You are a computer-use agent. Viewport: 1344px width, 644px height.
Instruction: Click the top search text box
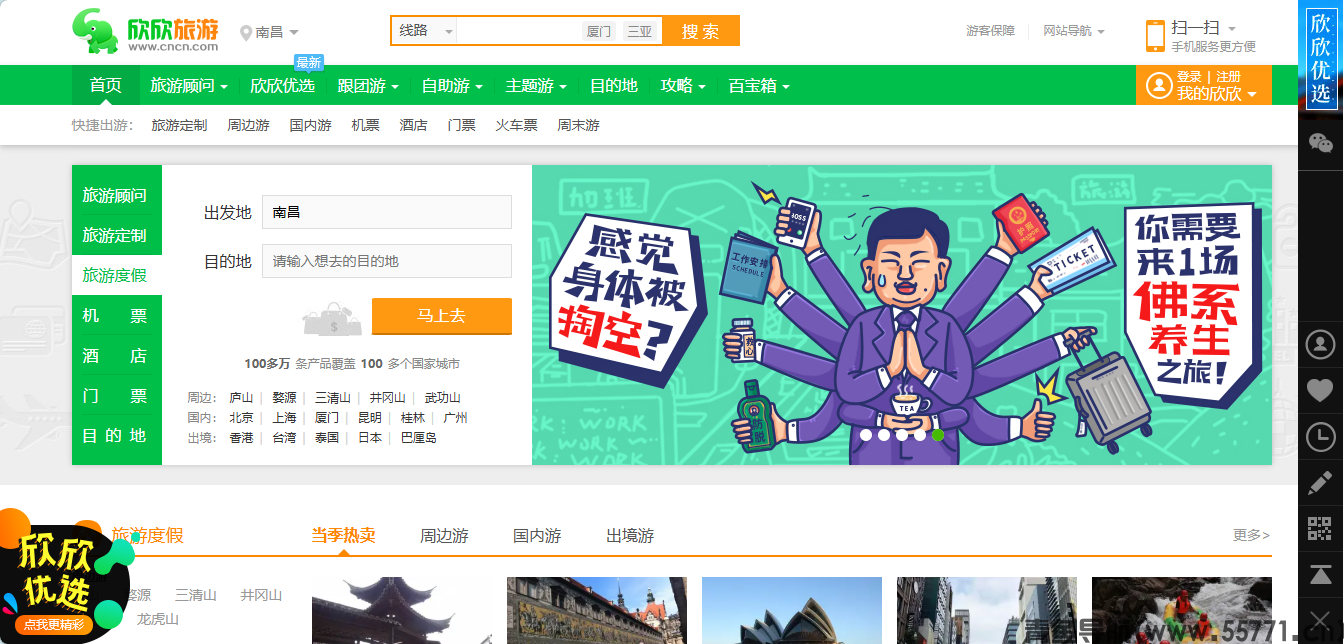(519, 31)
